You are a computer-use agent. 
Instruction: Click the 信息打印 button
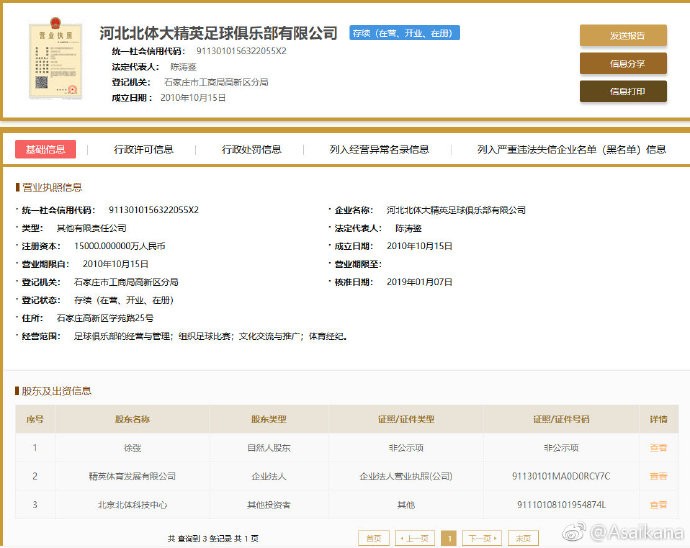623,92
